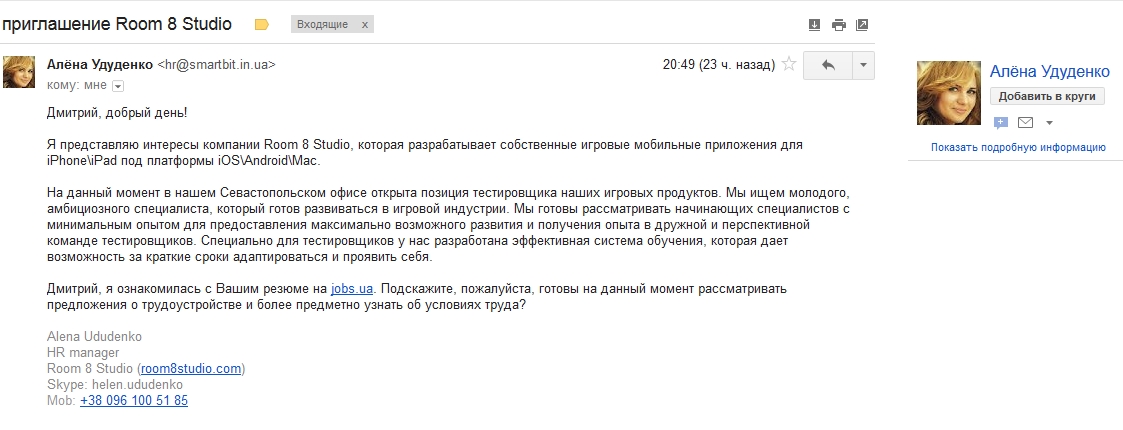The image size is (1123, 430).
Task: Remove the Входящие label with the x
Action: pos(363,24)
